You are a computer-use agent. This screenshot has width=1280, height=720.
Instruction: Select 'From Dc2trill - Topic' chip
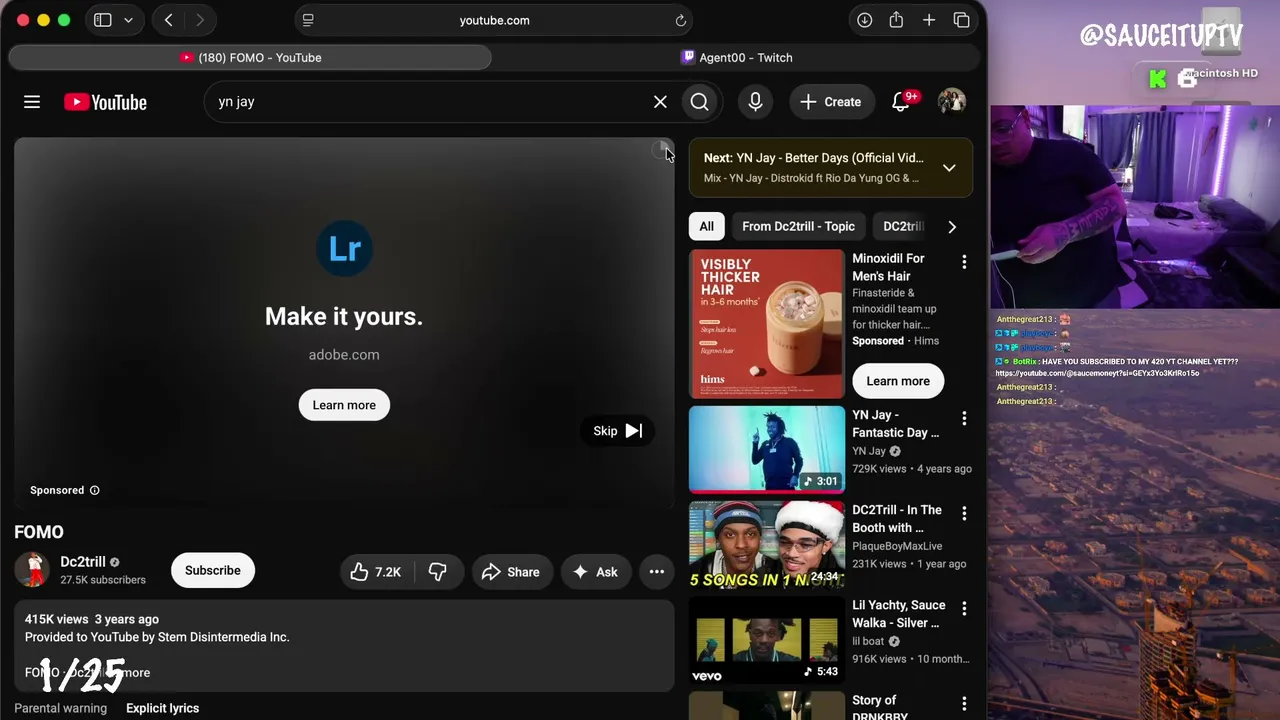[x=798, y=227]
